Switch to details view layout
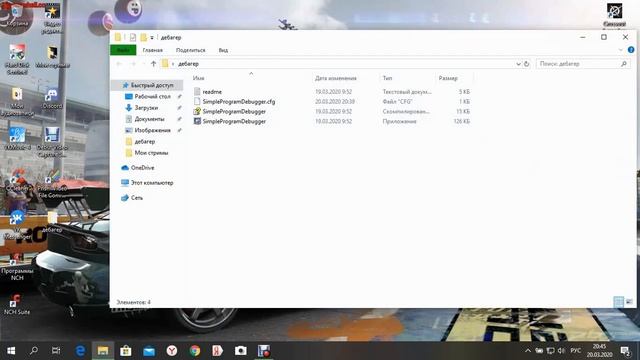640x360 pixels. 618,302
